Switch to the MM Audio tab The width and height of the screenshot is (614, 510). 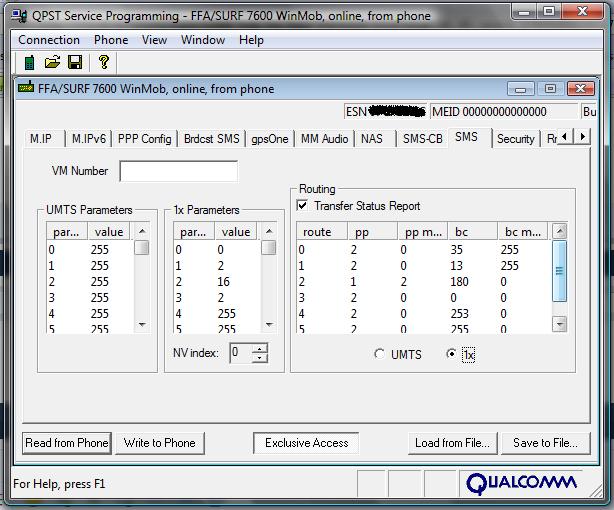coord(325,139)
